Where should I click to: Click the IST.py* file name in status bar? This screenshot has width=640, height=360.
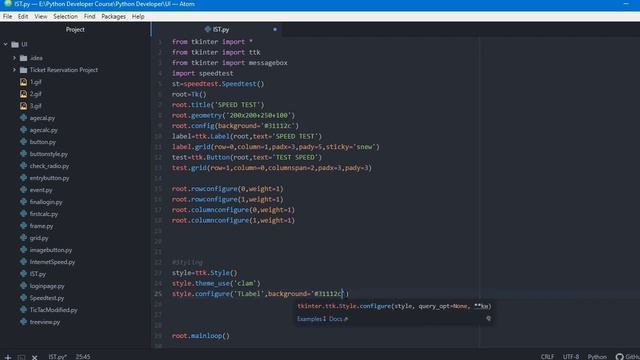58,357
